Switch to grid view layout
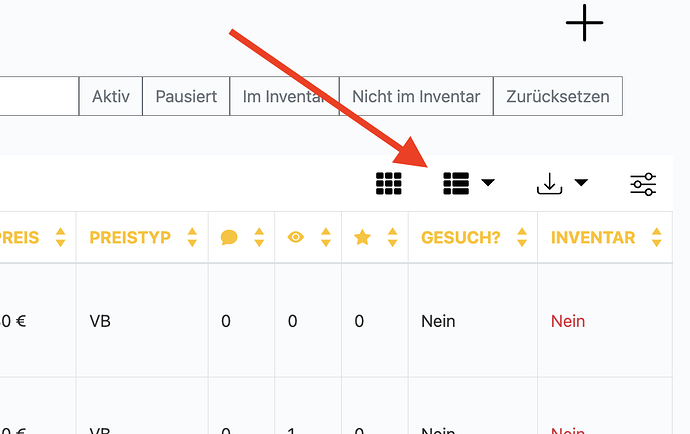The height and width of the screenshot is (434, 690). click(x=389, y=183)
